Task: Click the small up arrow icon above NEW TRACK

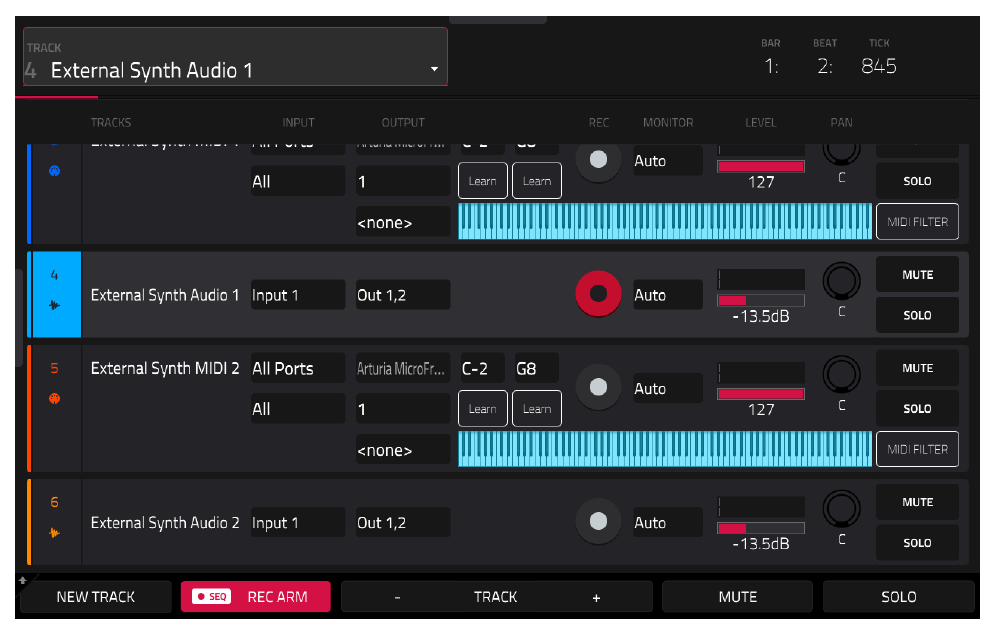Action: click(23, 580)
